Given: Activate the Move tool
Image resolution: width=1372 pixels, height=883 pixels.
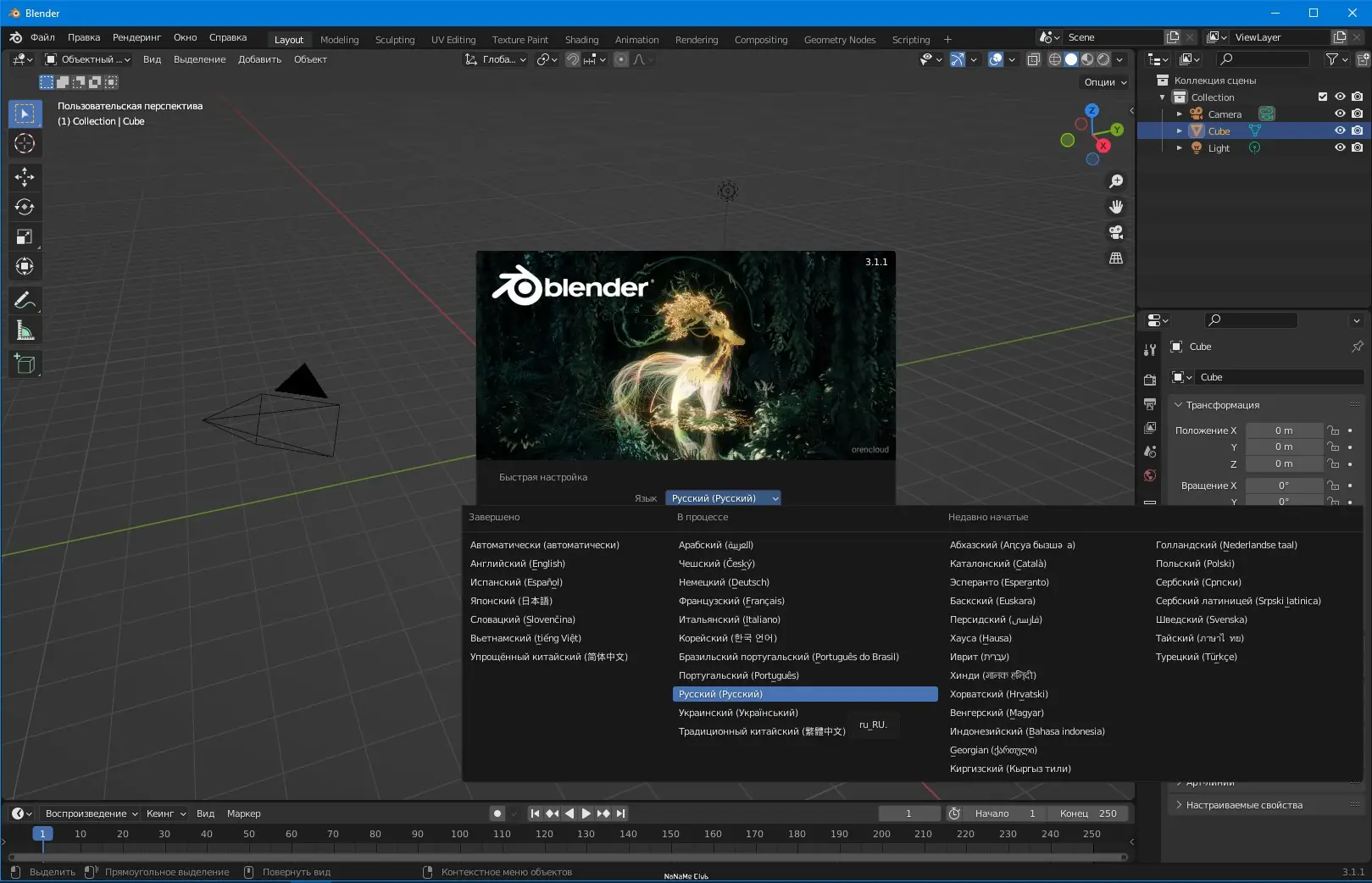Looking at the screenshot, I should coord(25,176).
